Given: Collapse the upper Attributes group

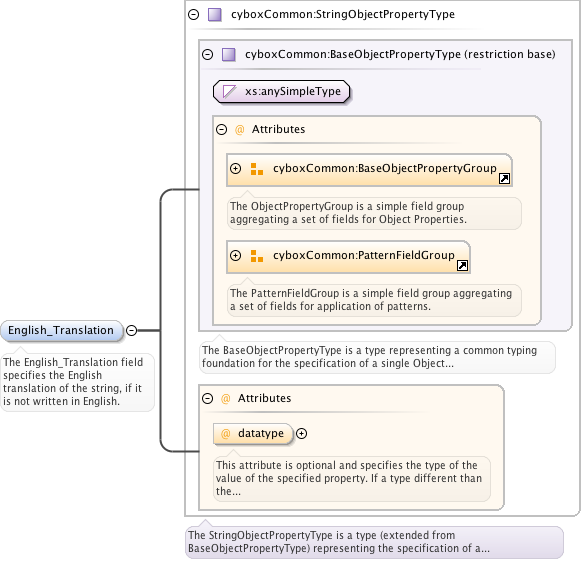Looking at the screenshot, I should tap(222, 130).
